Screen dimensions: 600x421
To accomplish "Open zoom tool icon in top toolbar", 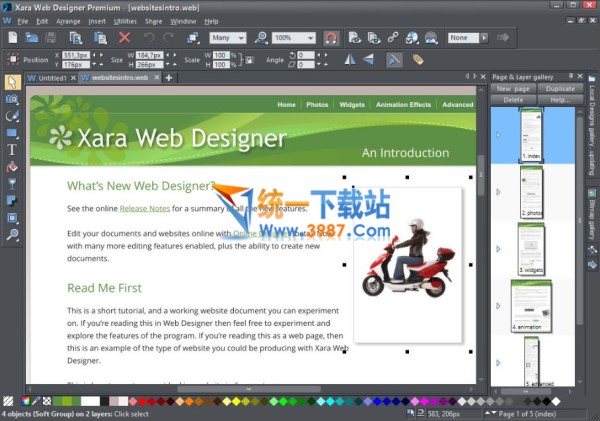I will (261, 38).
